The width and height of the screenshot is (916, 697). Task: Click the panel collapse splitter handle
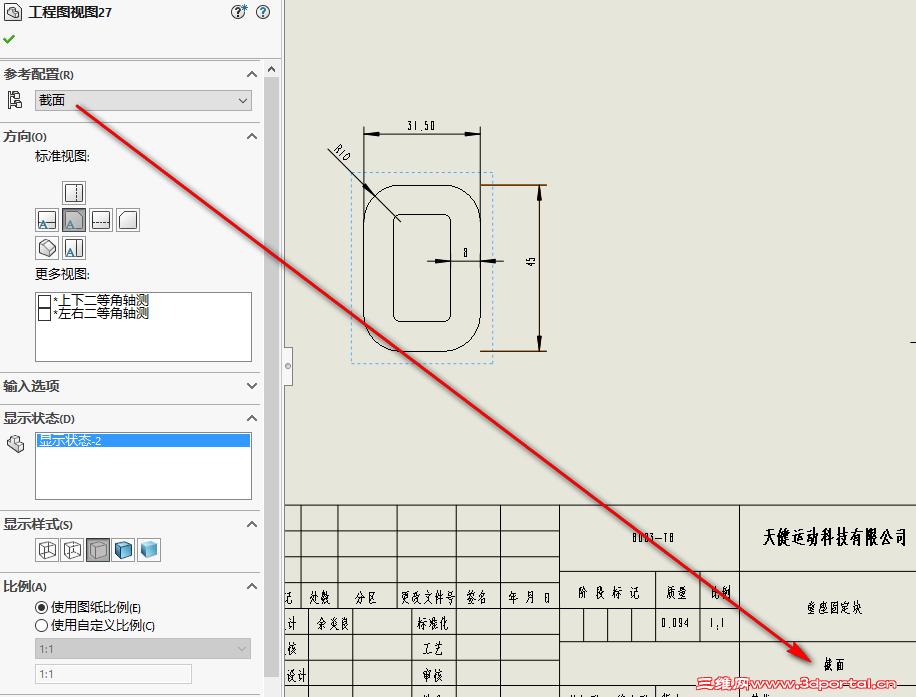click(288, 366)
